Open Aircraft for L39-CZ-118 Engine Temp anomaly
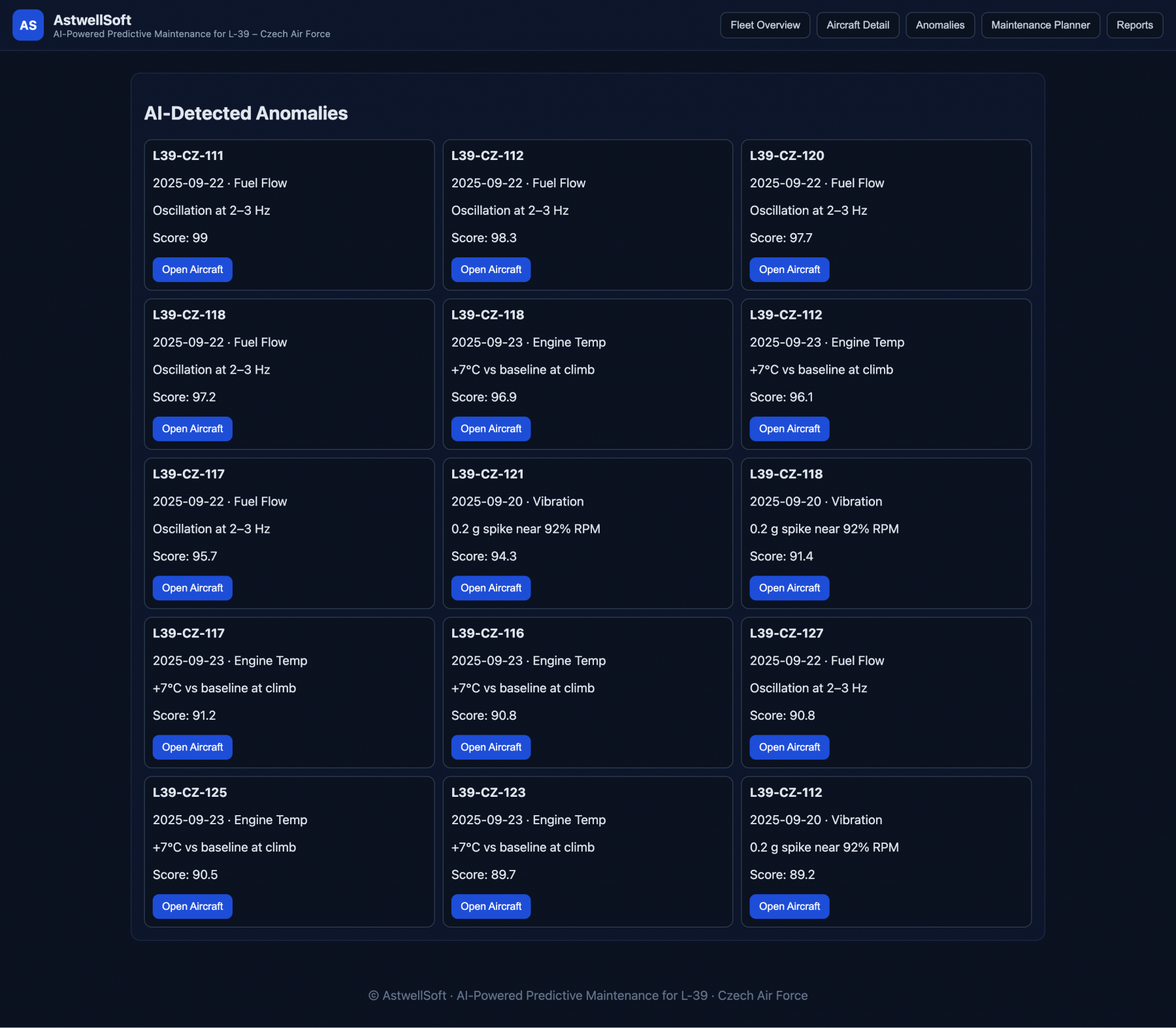The height and width of the screenshot is (1028, 1176). click(491, 429)
